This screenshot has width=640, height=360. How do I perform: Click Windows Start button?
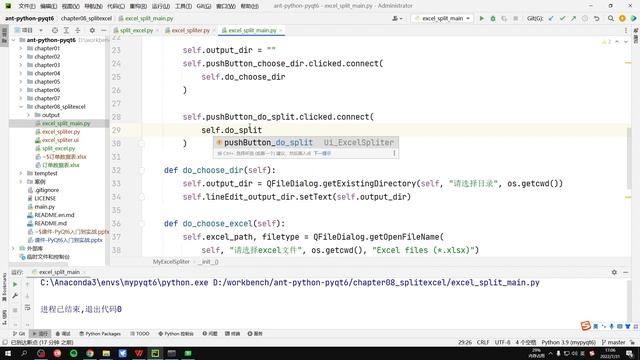point(8,353)
